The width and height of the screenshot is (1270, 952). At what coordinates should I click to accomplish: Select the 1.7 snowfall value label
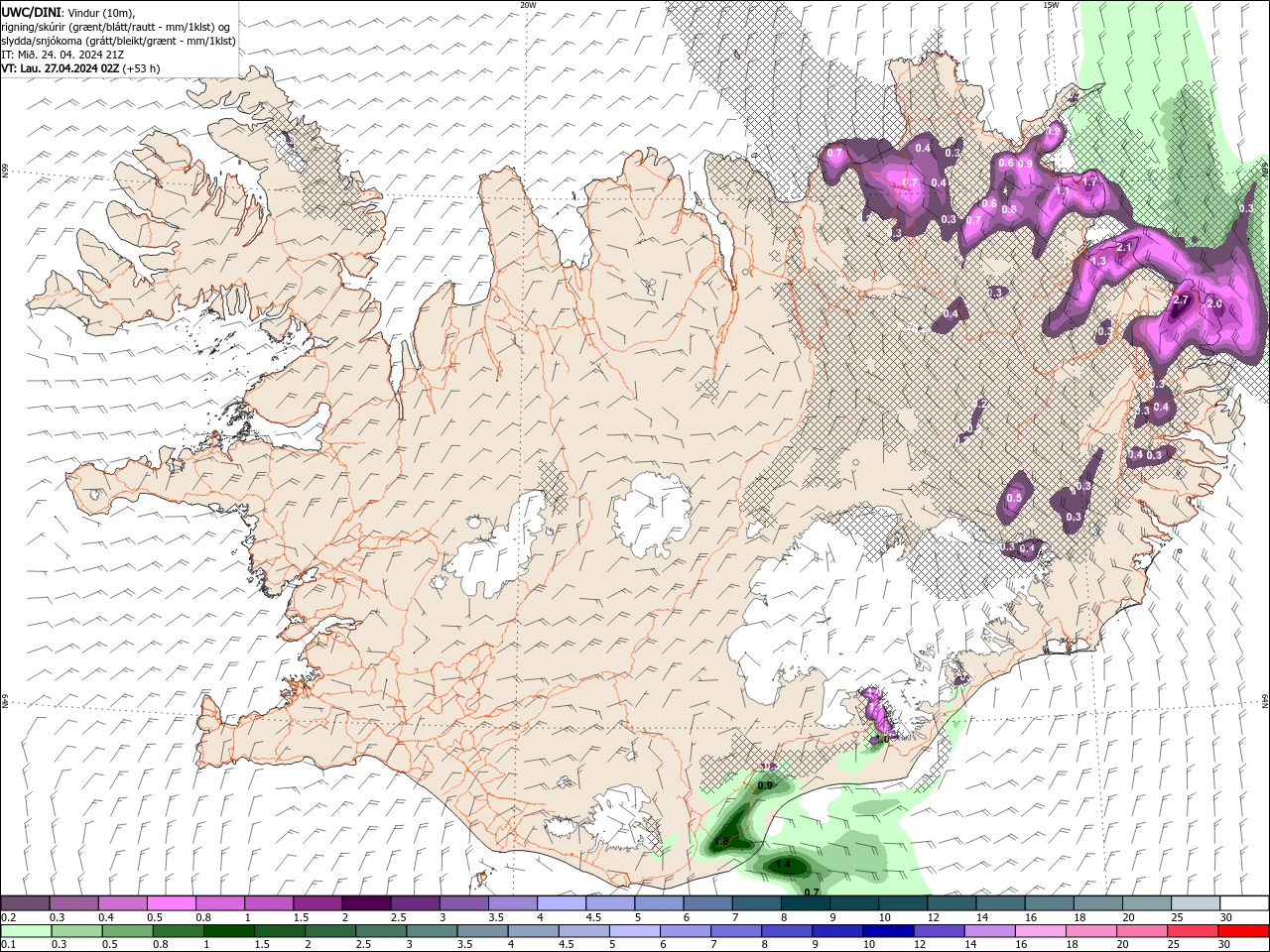(1089, 182)
